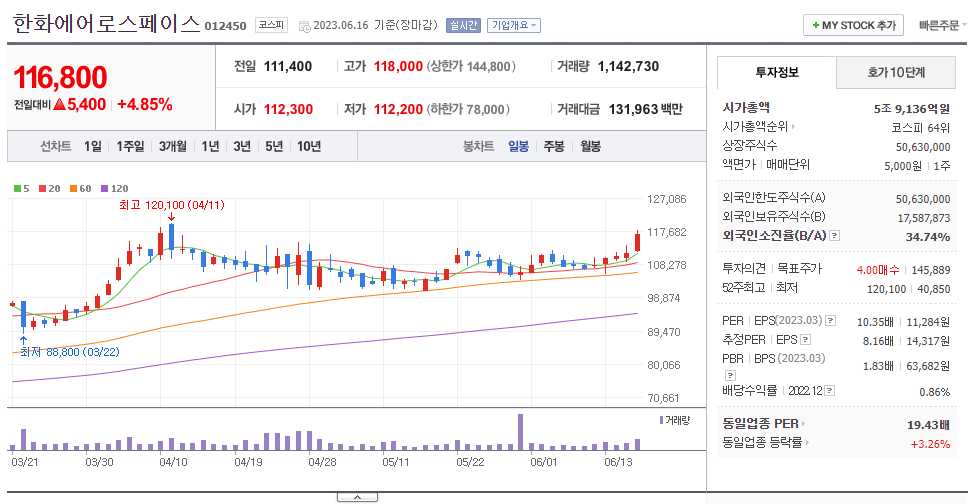
Task: Click the 거래량 value 1,142,730
Action: pos(628,66)
